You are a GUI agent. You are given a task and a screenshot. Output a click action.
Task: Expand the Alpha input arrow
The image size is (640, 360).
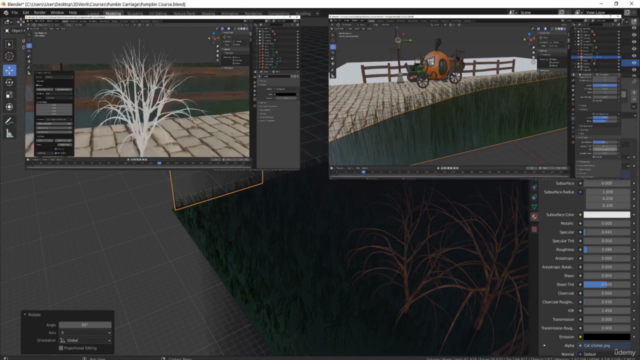(x=544, y=345)
